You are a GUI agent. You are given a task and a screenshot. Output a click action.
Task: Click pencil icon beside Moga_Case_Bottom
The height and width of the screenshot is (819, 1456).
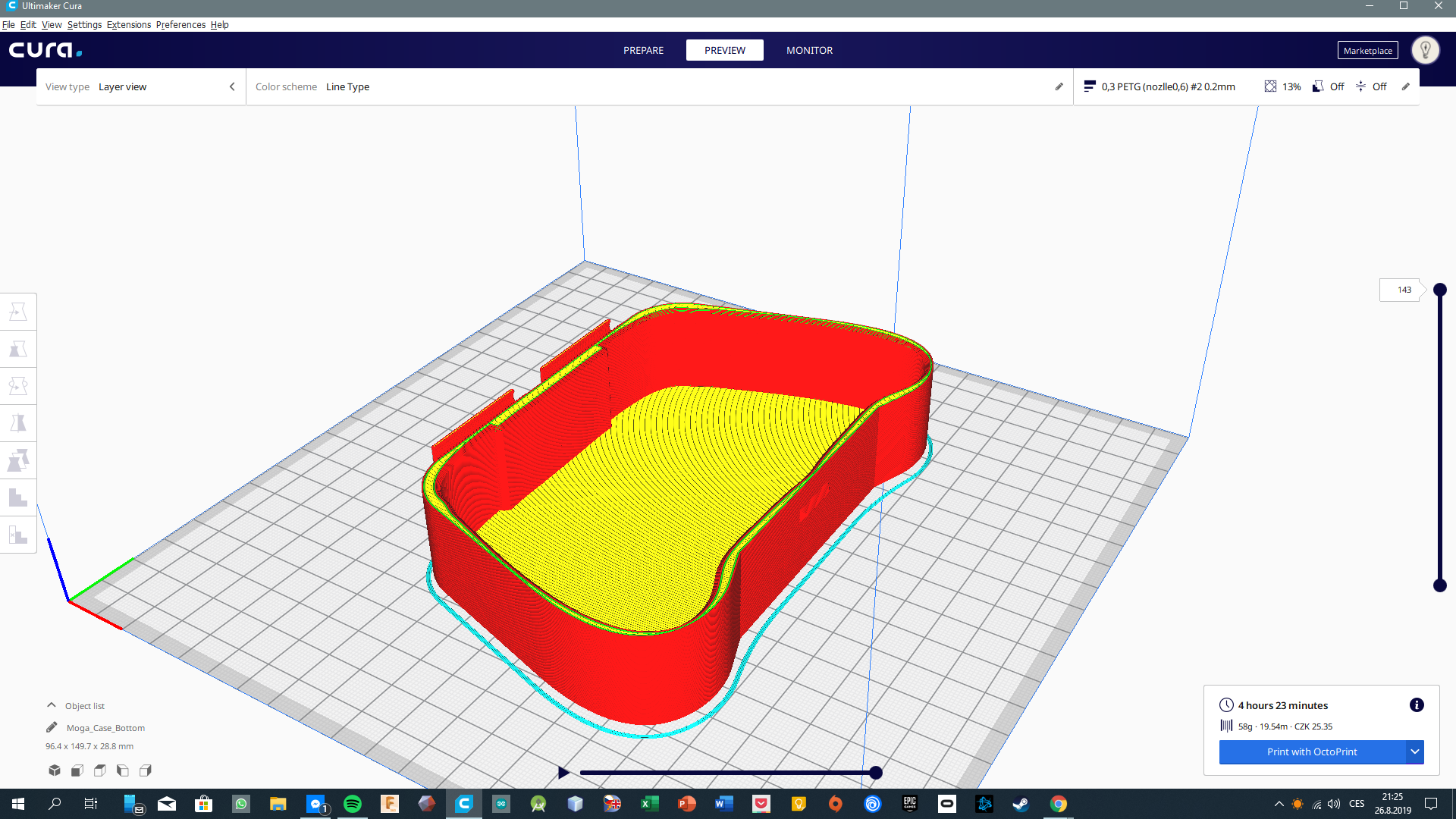tap(52, 727)
